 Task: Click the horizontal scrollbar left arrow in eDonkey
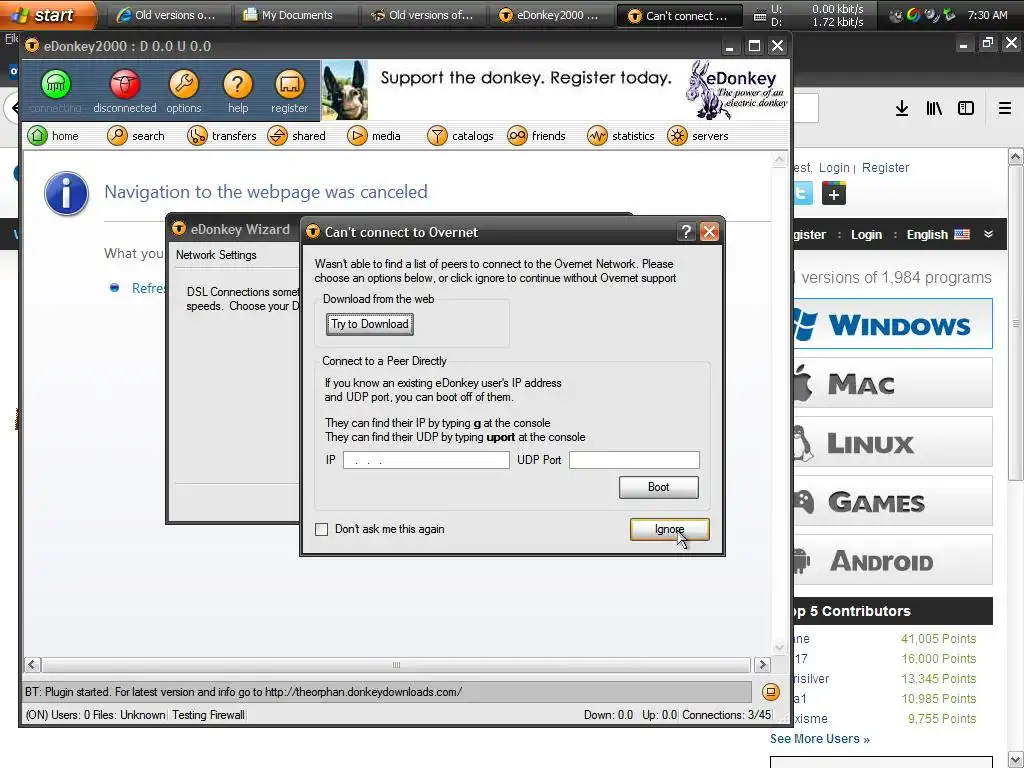pyautogui.click(x=33, y=665)
